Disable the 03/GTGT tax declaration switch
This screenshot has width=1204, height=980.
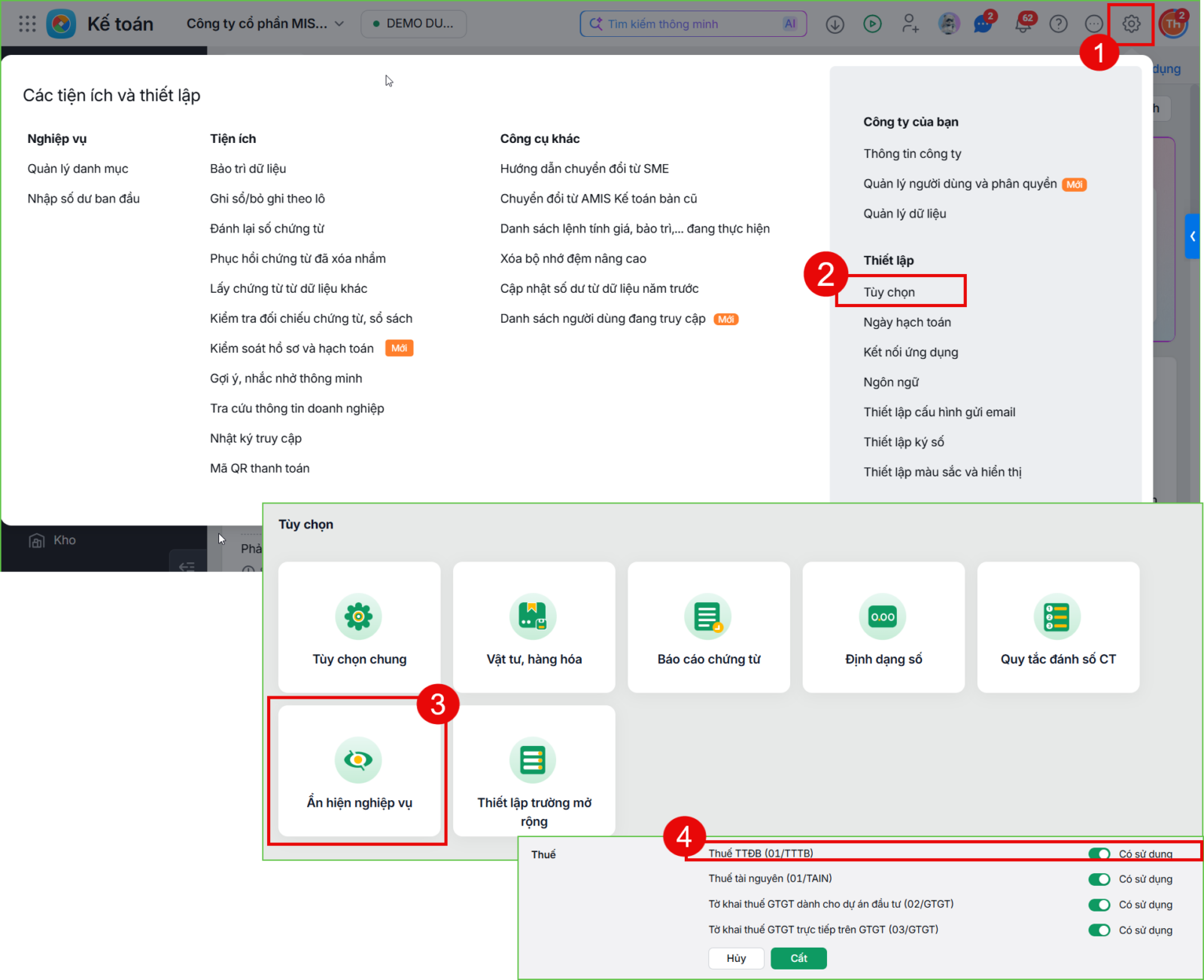[x=1099, y=930]
